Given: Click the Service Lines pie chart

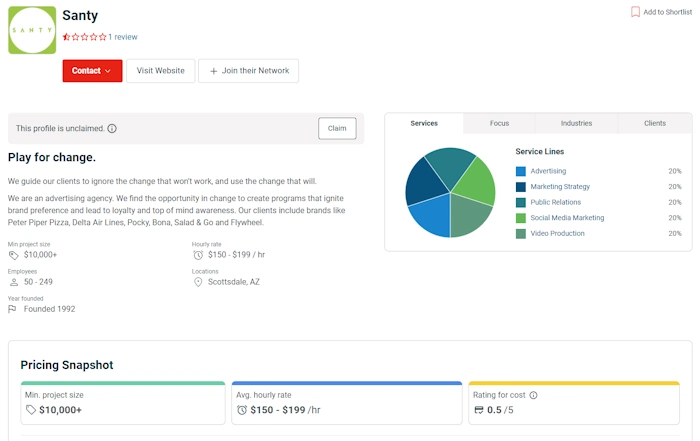Looking at the screenshot, I should coord(450,192).
